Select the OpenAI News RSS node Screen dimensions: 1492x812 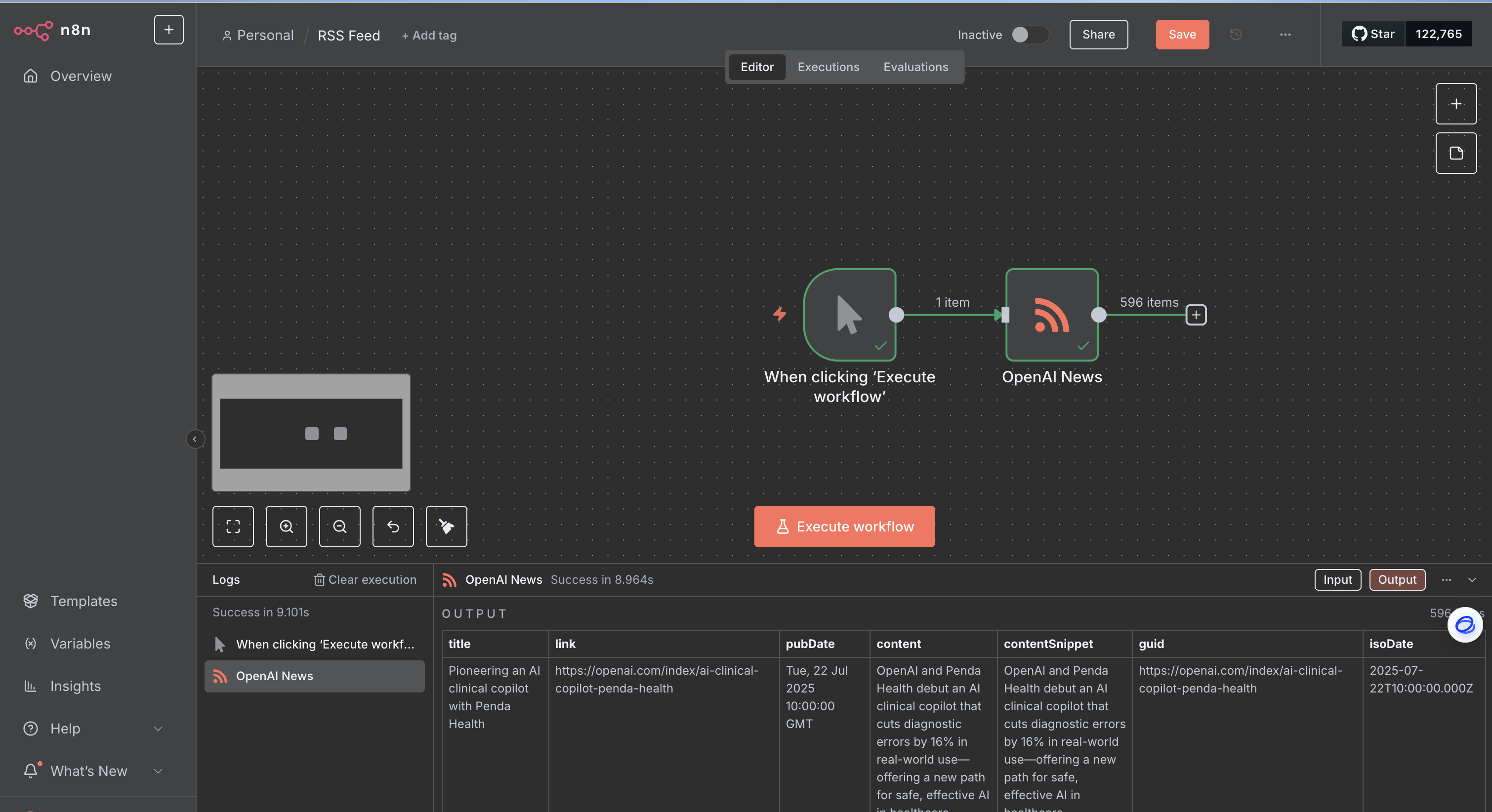coord(1052,315)
